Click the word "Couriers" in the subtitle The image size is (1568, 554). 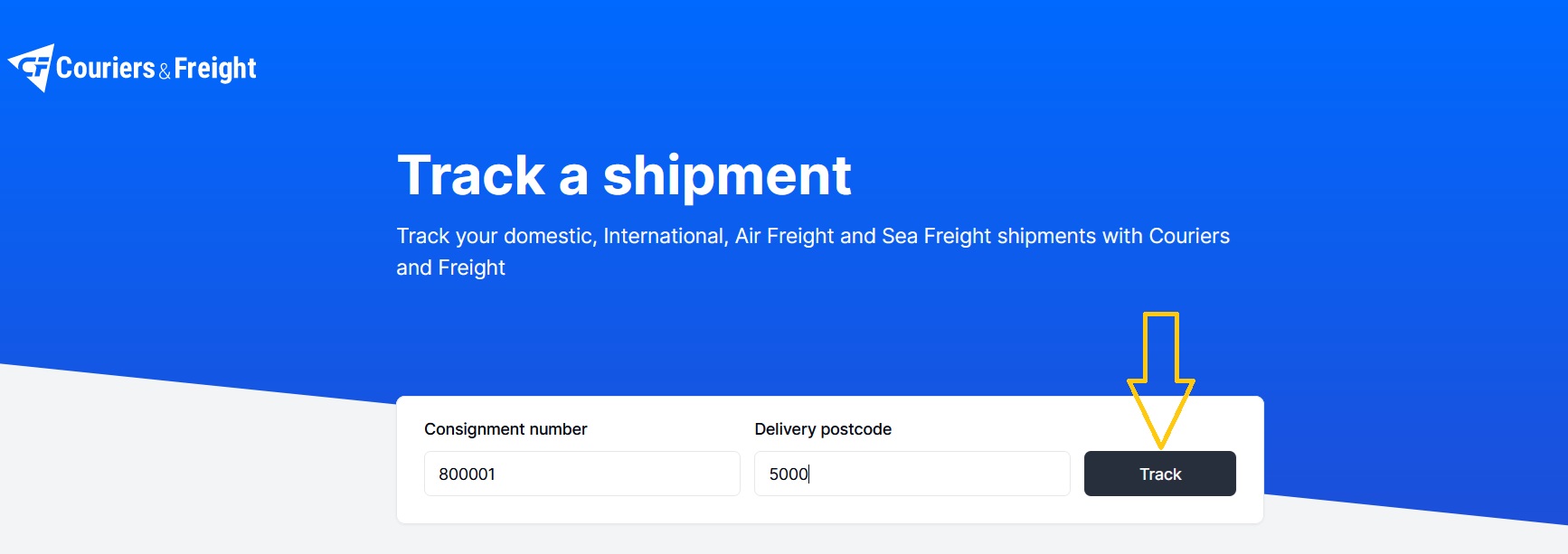tap(1189, 236)
